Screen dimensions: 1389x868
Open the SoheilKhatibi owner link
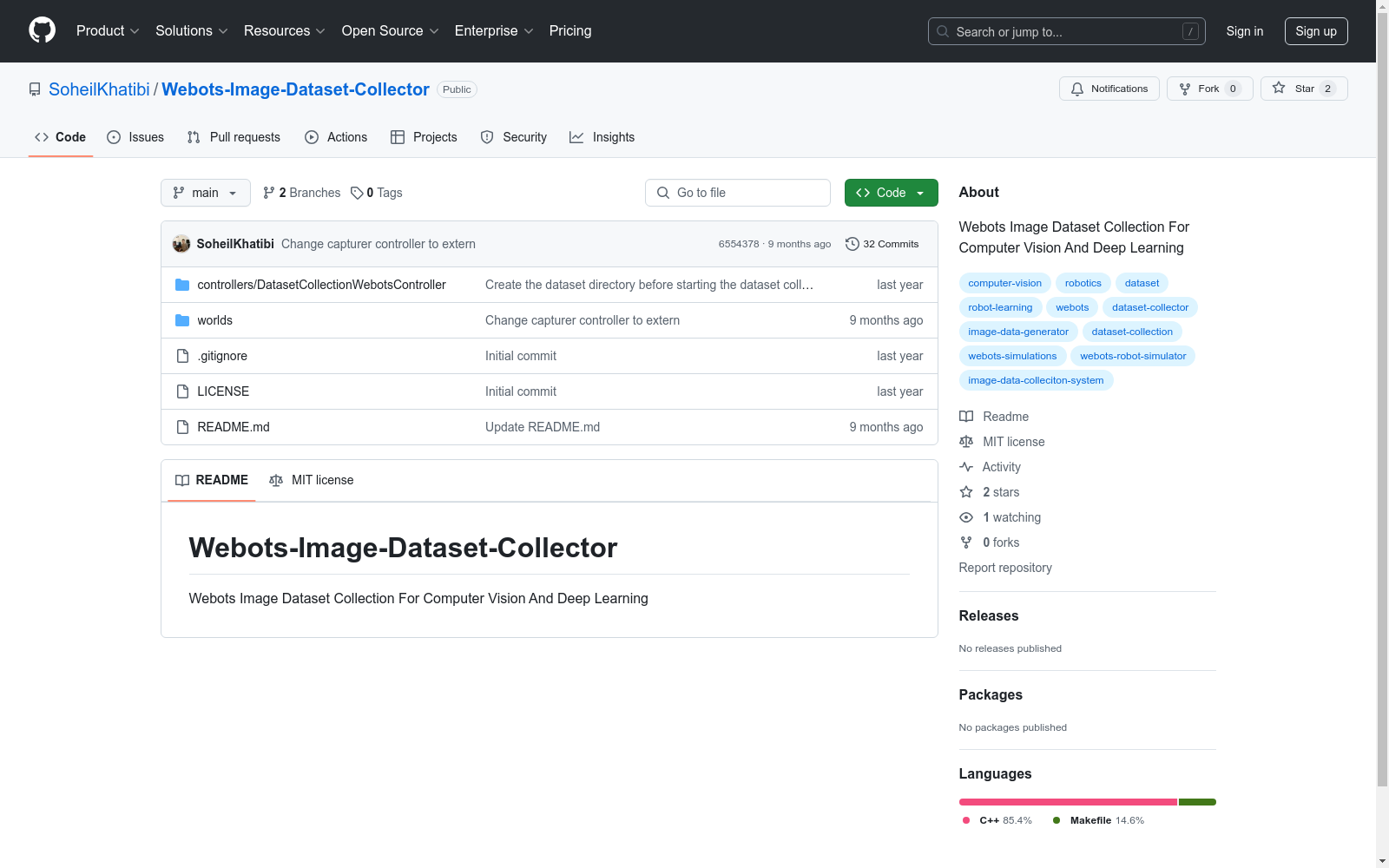pos(99,89)
